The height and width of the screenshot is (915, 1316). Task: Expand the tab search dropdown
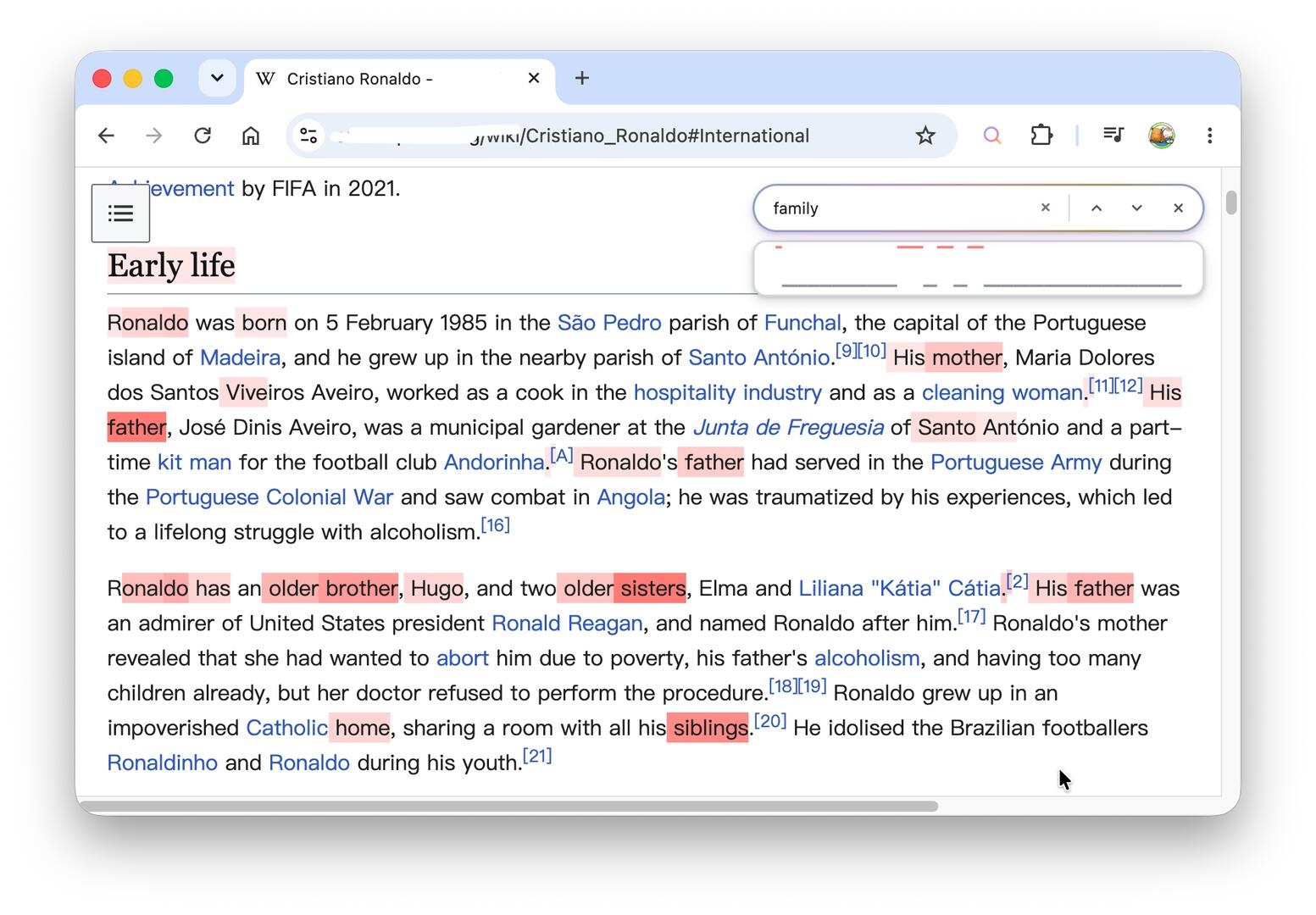point(217,78)
